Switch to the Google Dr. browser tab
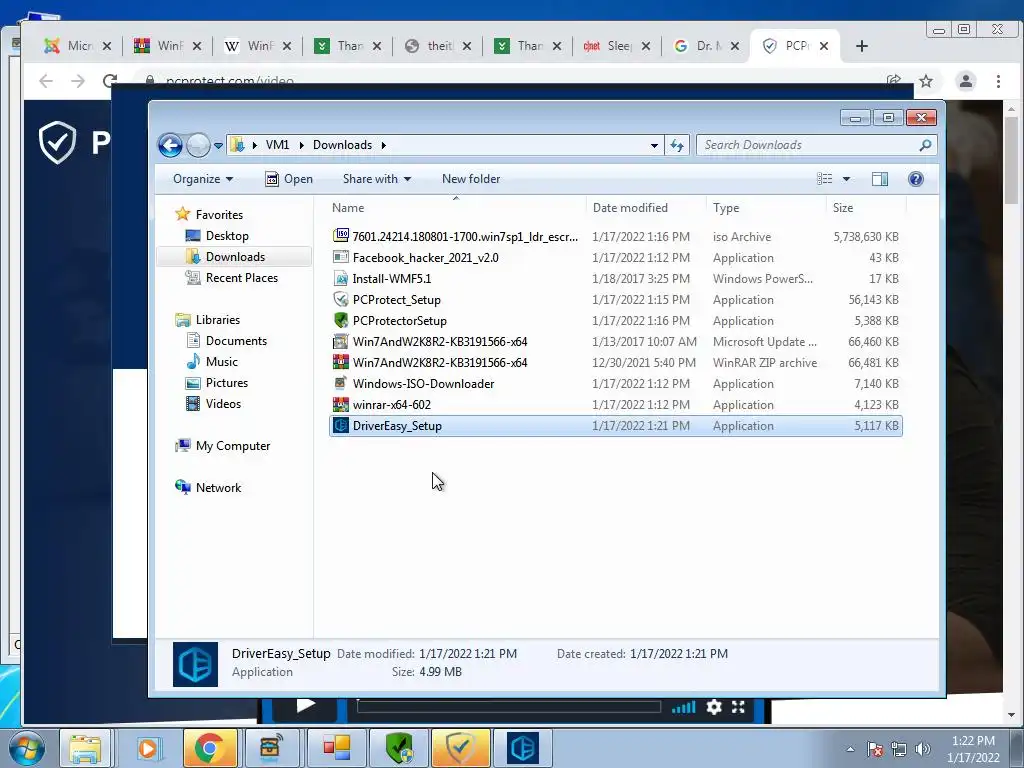Viewport: 1024px width, 768px height. pos(707,46)
